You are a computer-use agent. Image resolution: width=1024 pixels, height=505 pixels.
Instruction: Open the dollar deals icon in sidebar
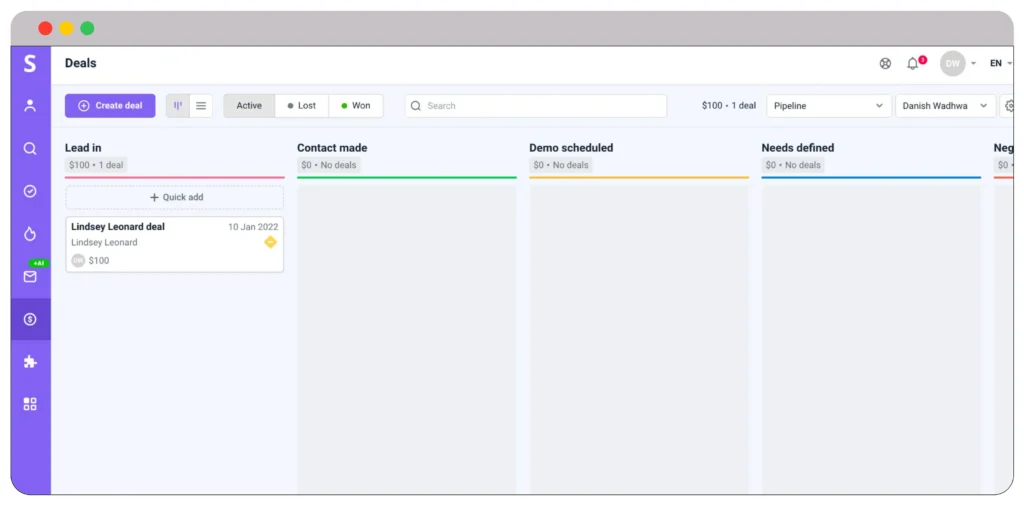(x=30, y=319)
